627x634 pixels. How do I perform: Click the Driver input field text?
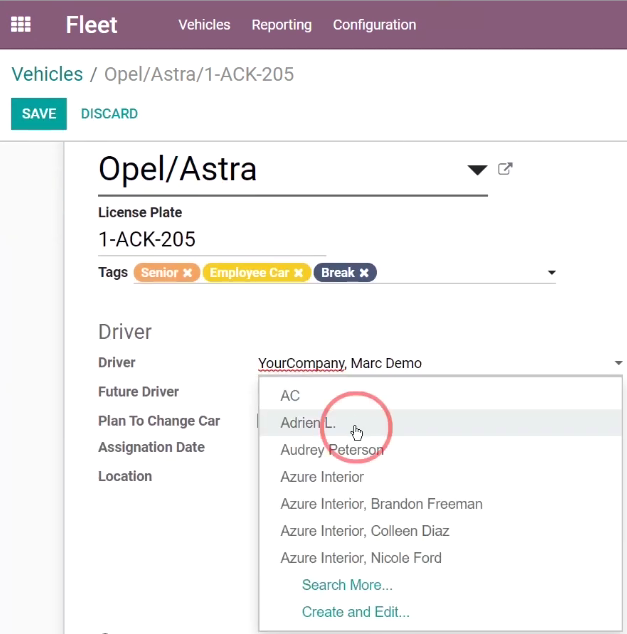coord(340,363)
